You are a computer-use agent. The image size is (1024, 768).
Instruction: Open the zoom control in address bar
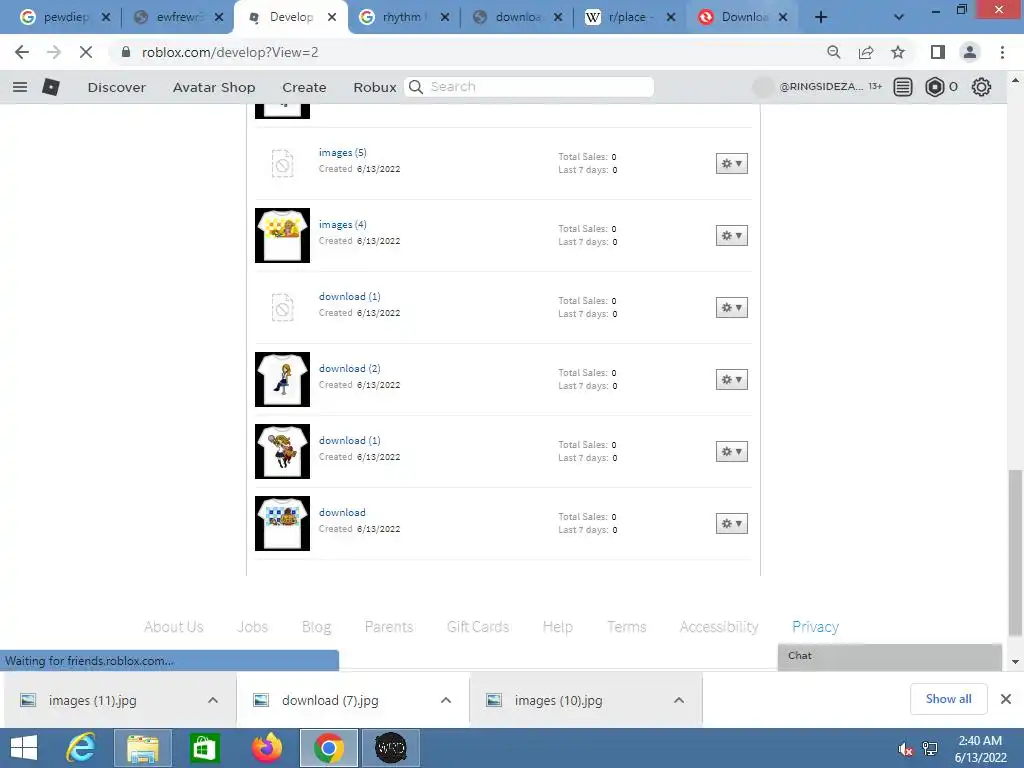coord(833,52)
